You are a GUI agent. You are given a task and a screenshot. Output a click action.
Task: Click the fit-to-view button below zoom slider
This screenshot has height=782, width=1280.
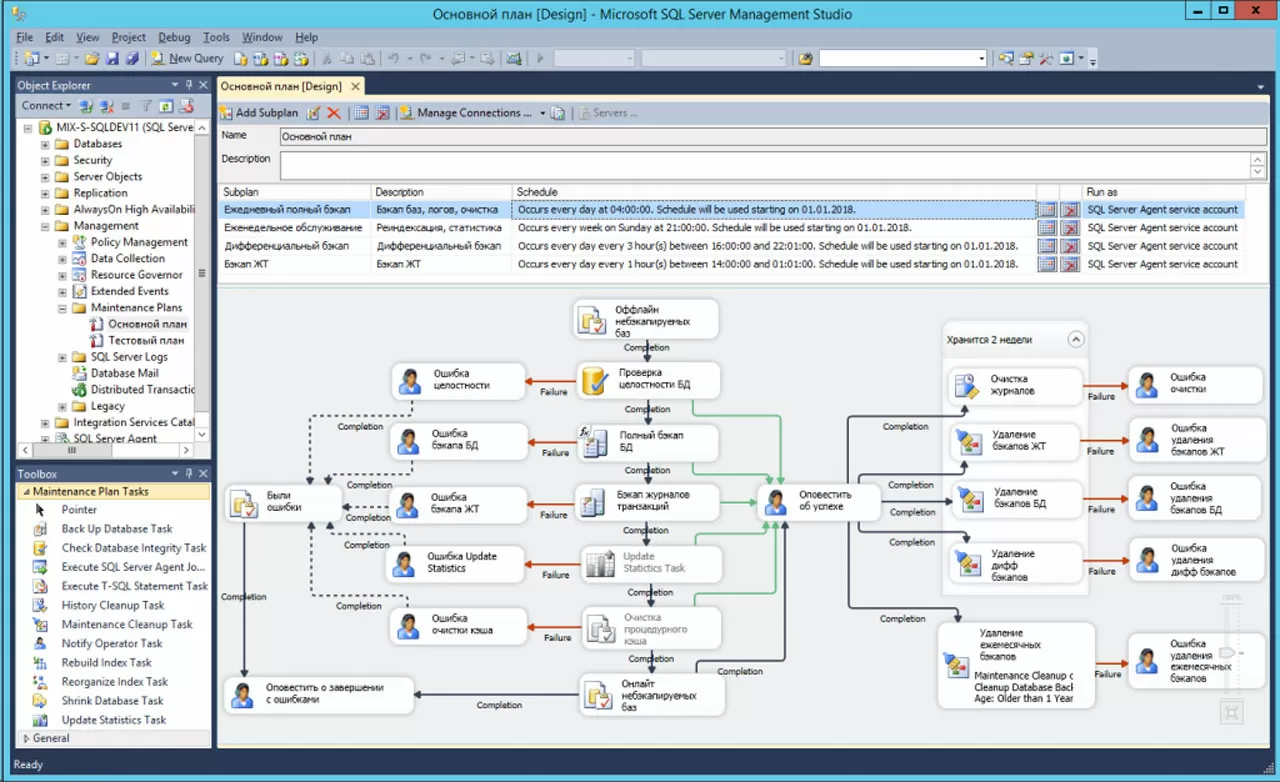click(x=1231, y=711)
